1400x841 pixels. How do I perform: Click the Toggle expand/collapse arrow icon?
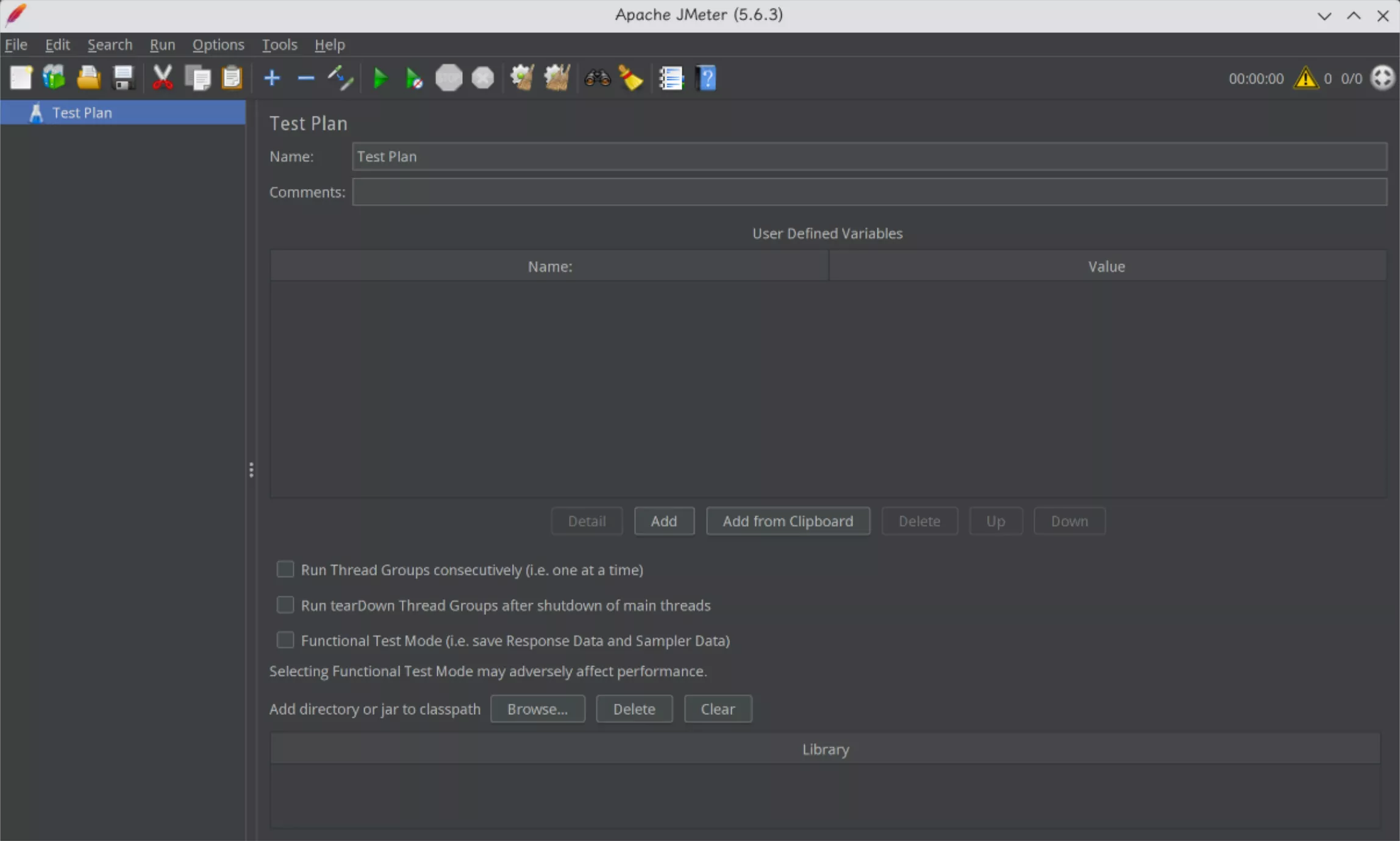340,78
